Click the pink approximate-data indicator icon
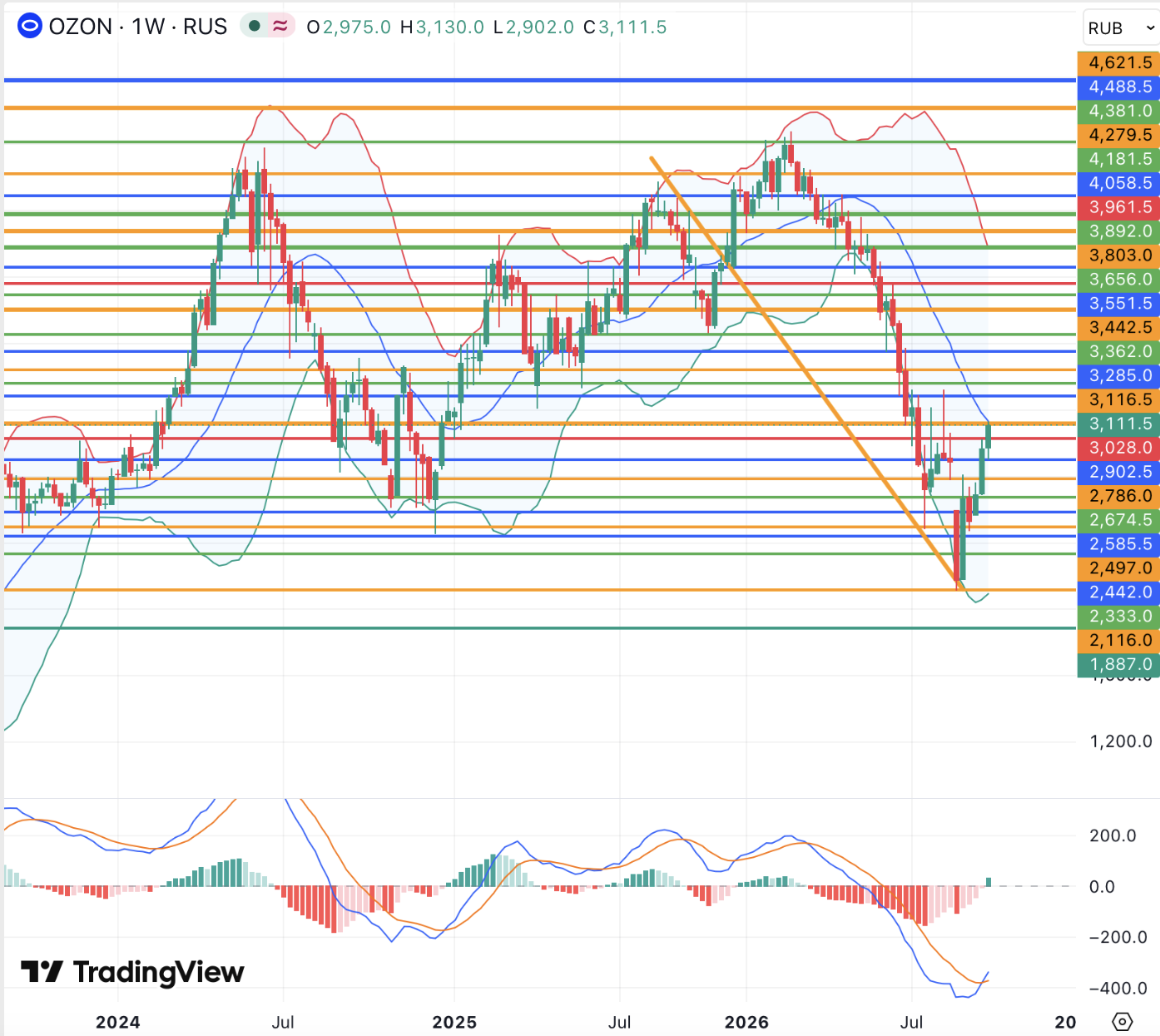 tap(280, 27)
